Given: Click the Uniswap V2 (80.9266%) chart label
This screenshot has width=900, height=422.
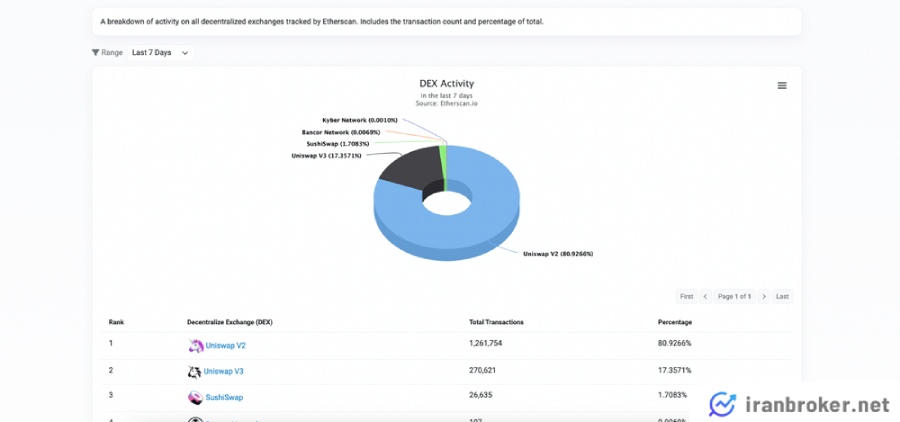Looking at the screenshot, I should [558, 254].
